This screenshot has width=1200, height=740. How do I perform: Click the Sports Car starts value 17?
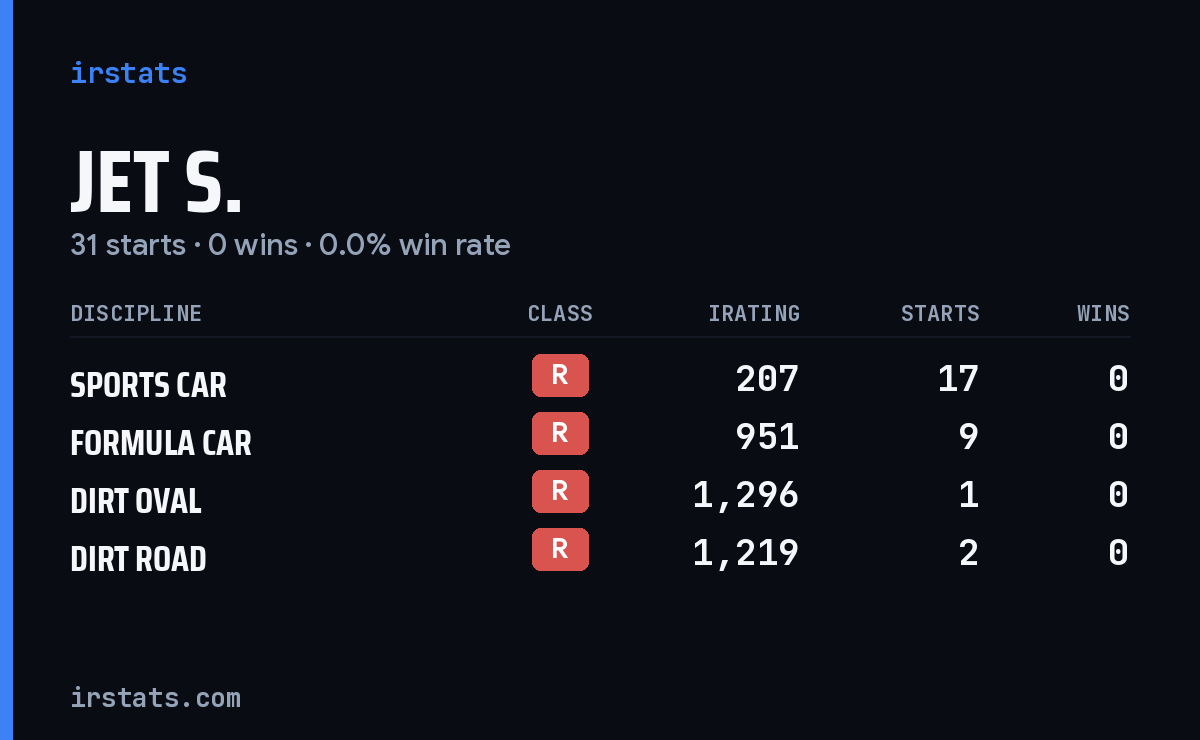pos(958,379)
